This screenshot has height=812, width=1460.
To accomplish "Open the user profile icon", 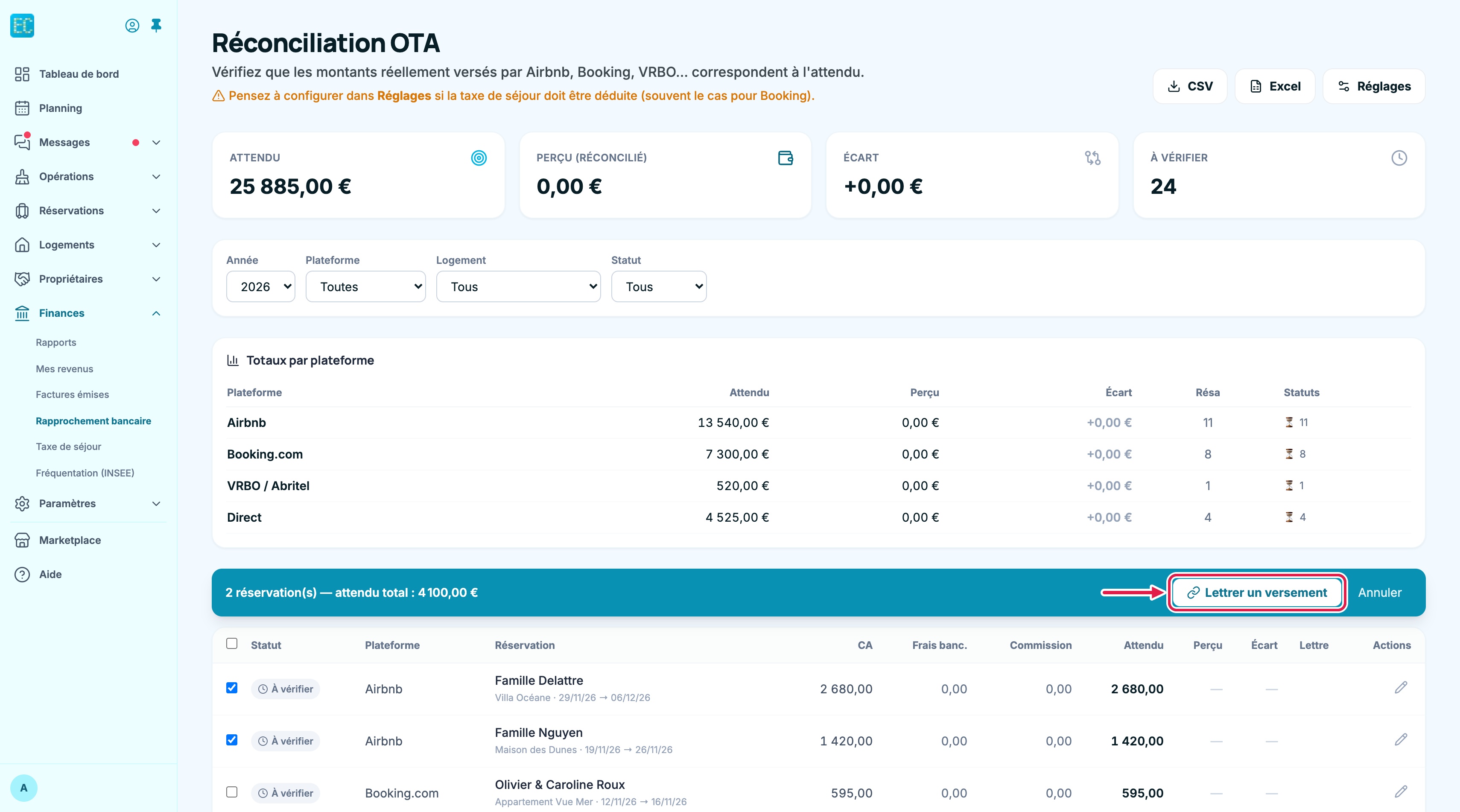I will coord(132,26).
